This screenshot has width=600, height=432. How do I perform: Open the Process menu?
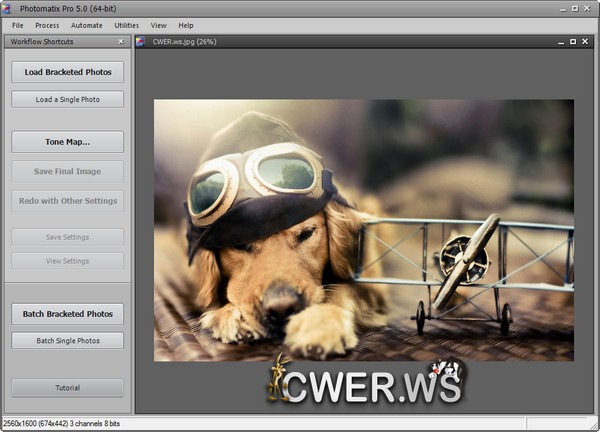tap(47, 25)
